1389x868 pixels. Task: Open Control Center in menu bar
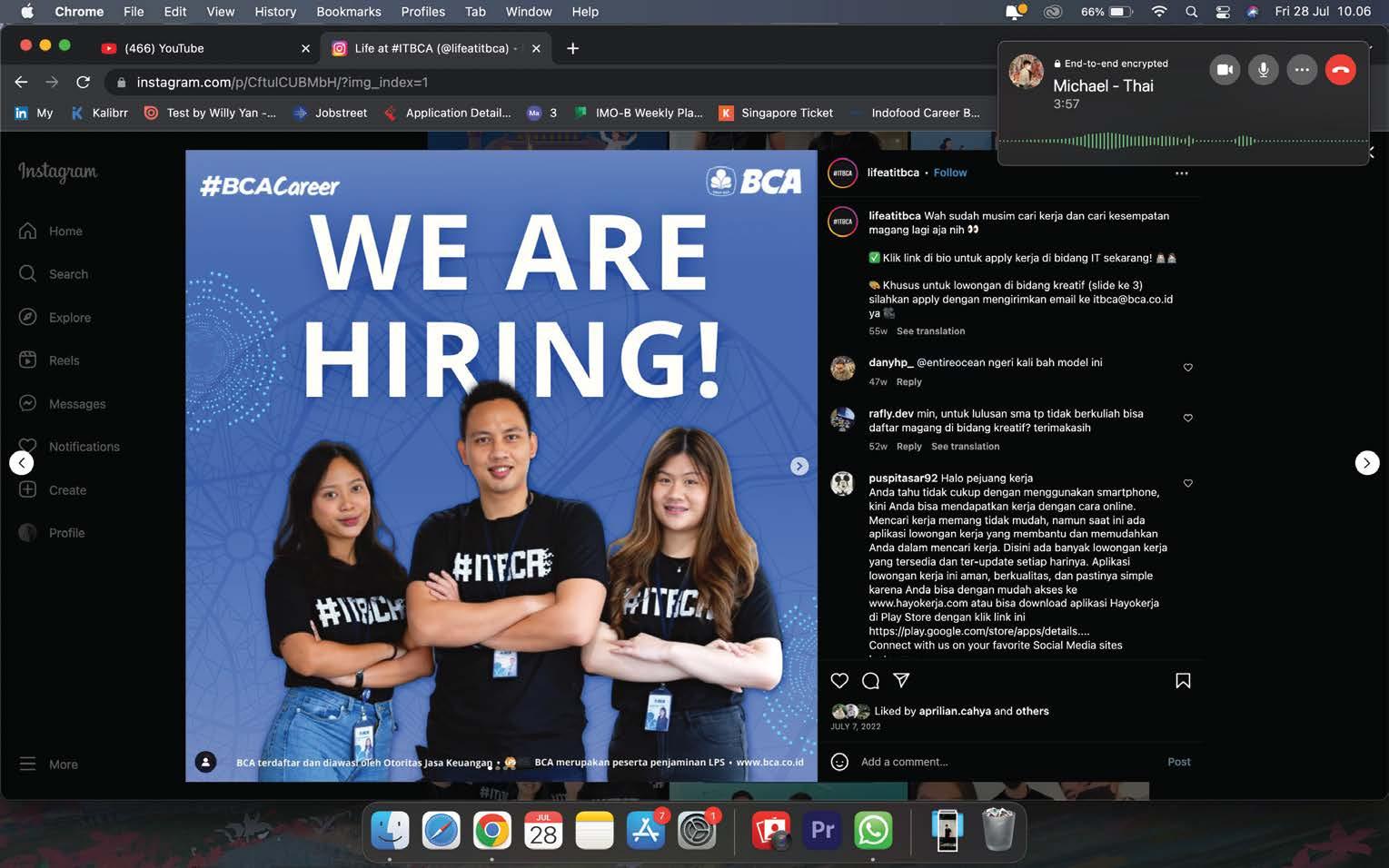[x=1223, y=12]
